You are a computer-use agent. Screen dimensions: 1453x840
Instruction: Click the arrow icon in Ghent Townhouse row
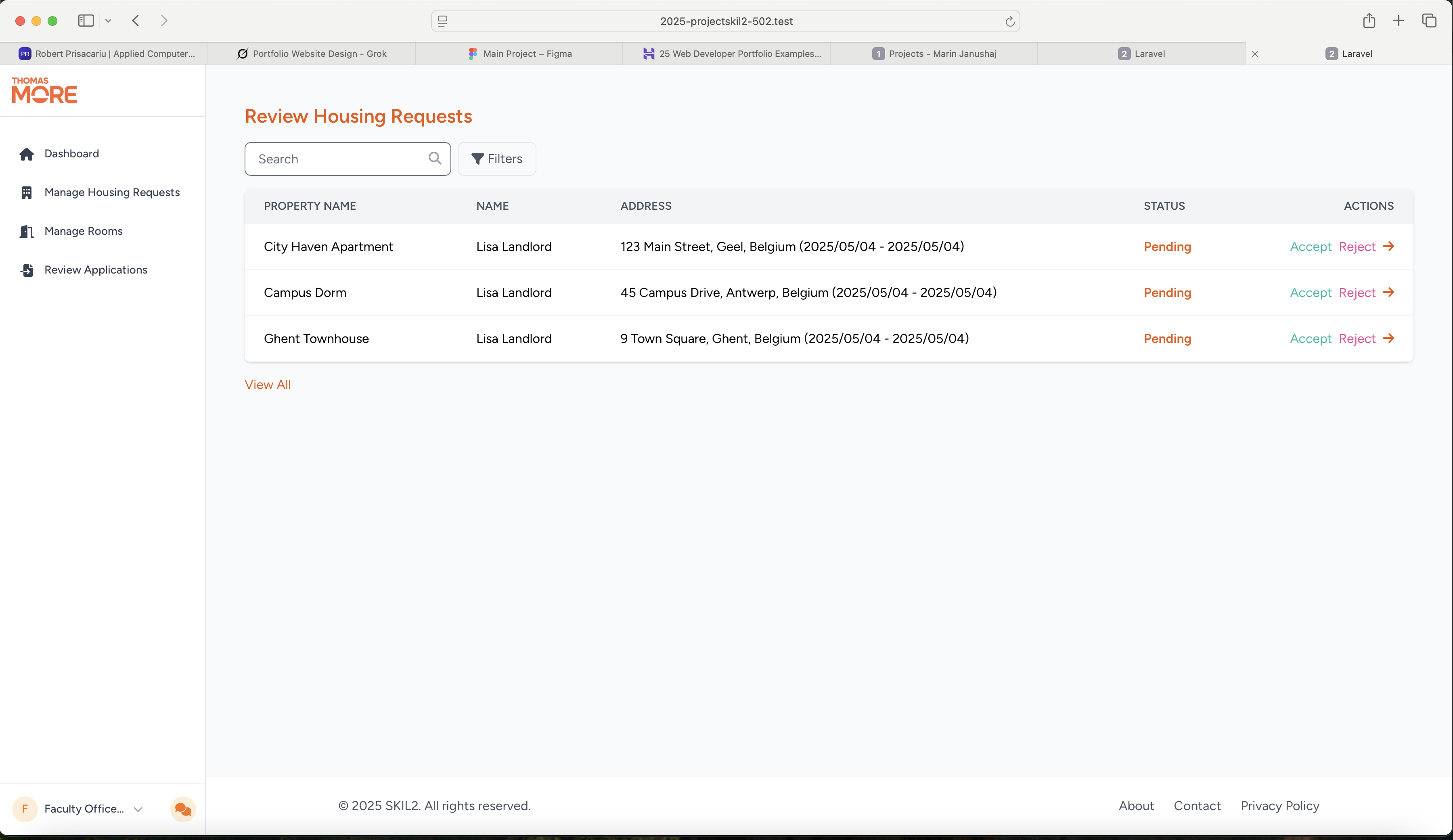1388,339
